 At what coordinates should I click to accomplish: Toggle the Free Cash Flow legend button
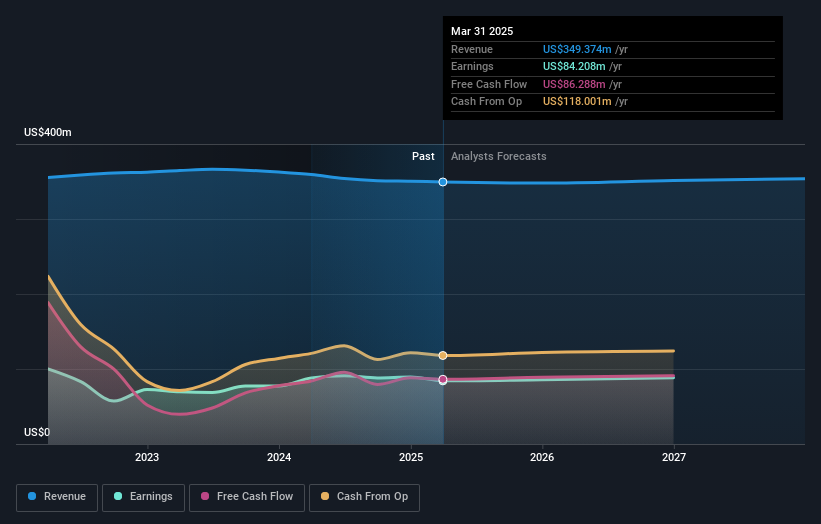click(247, 497)
